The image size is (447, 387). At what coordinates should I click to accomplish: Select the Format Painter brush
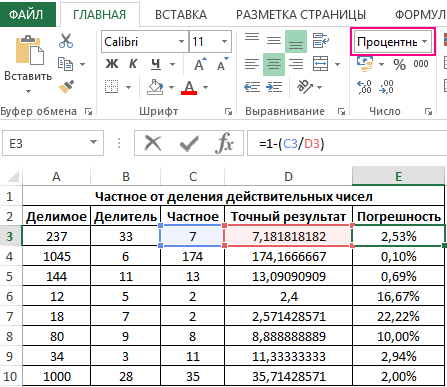[x=66, y=87]
